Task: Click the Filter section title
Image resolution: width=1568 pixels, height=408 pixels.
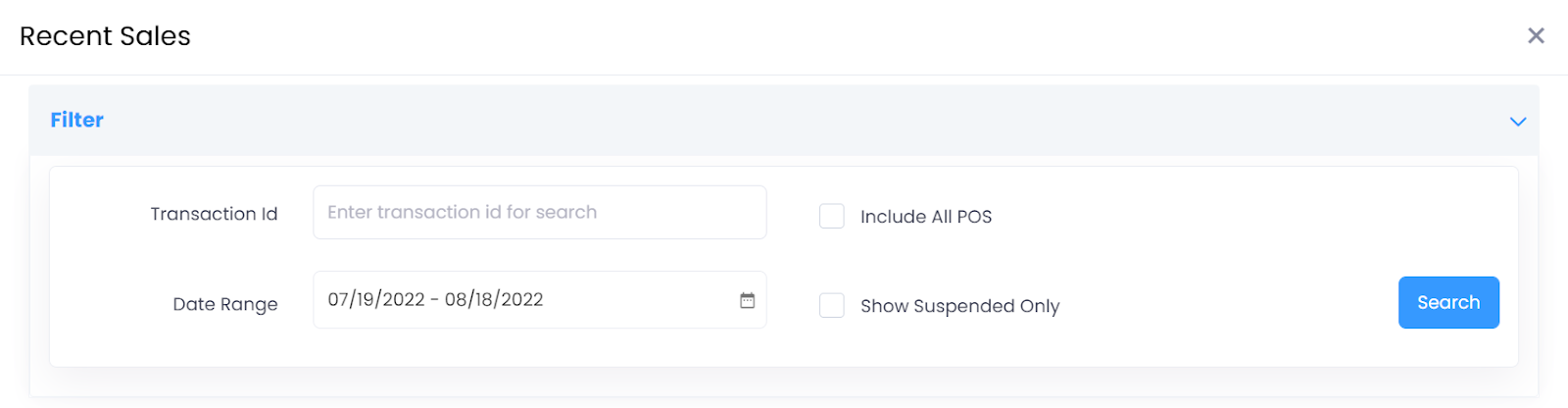Action: [76, 120]
